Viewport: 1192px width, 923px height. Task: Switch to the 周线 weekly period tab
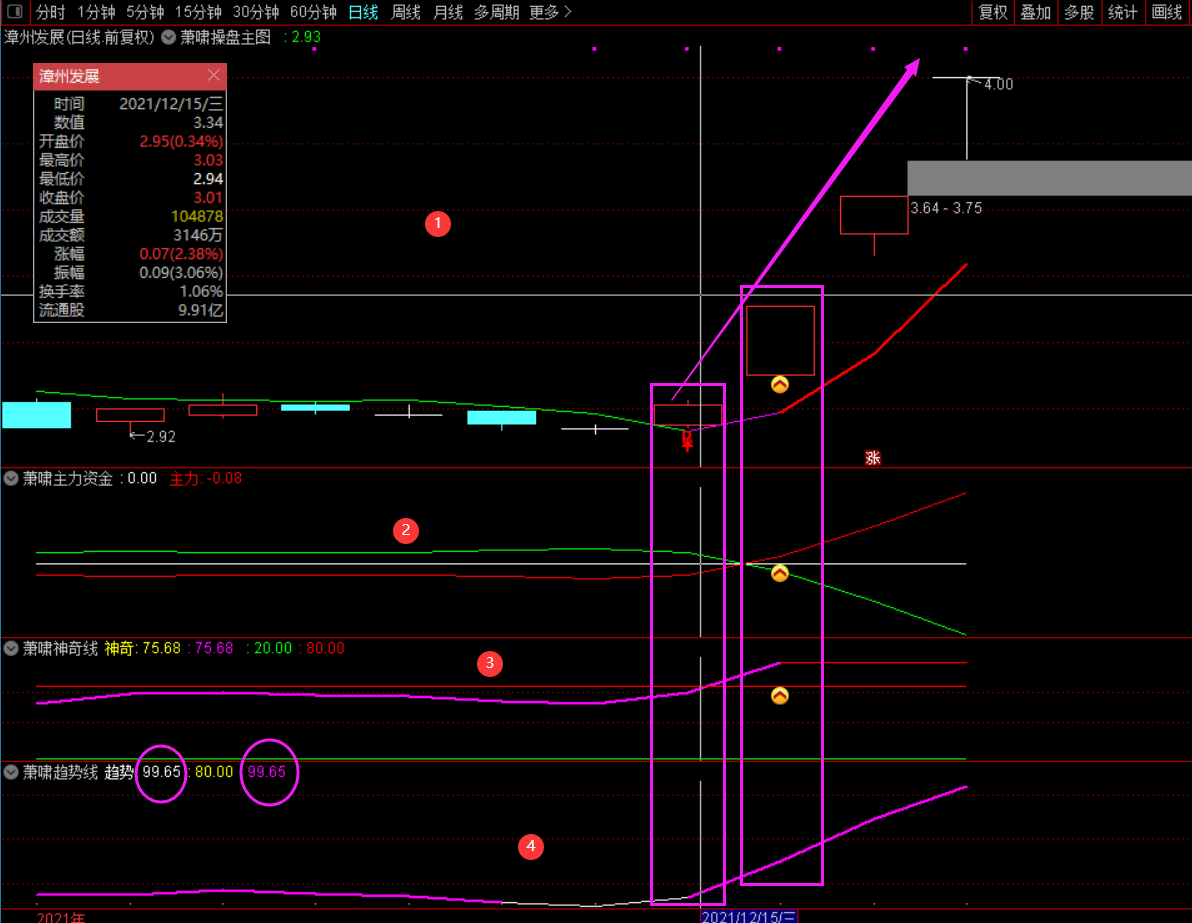click(405, 12)
